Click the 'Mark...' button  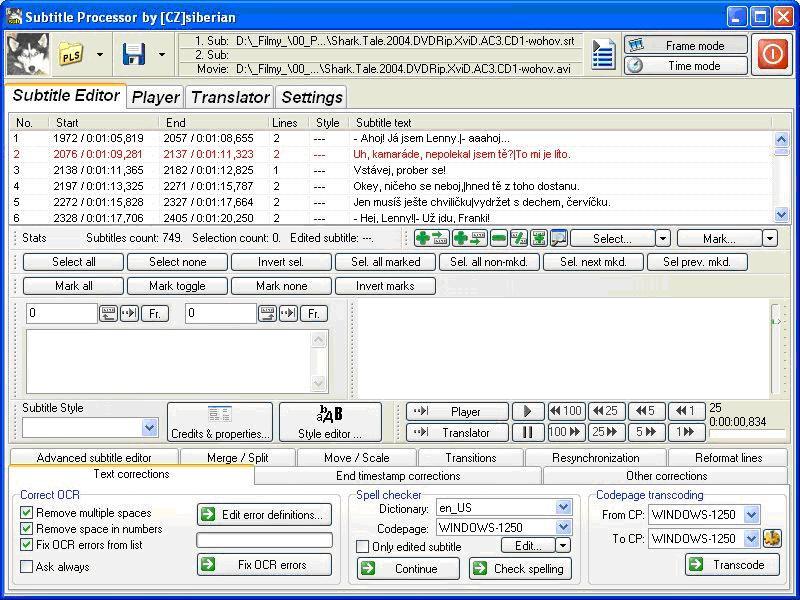pyautogui.click(x=719, y=238)
